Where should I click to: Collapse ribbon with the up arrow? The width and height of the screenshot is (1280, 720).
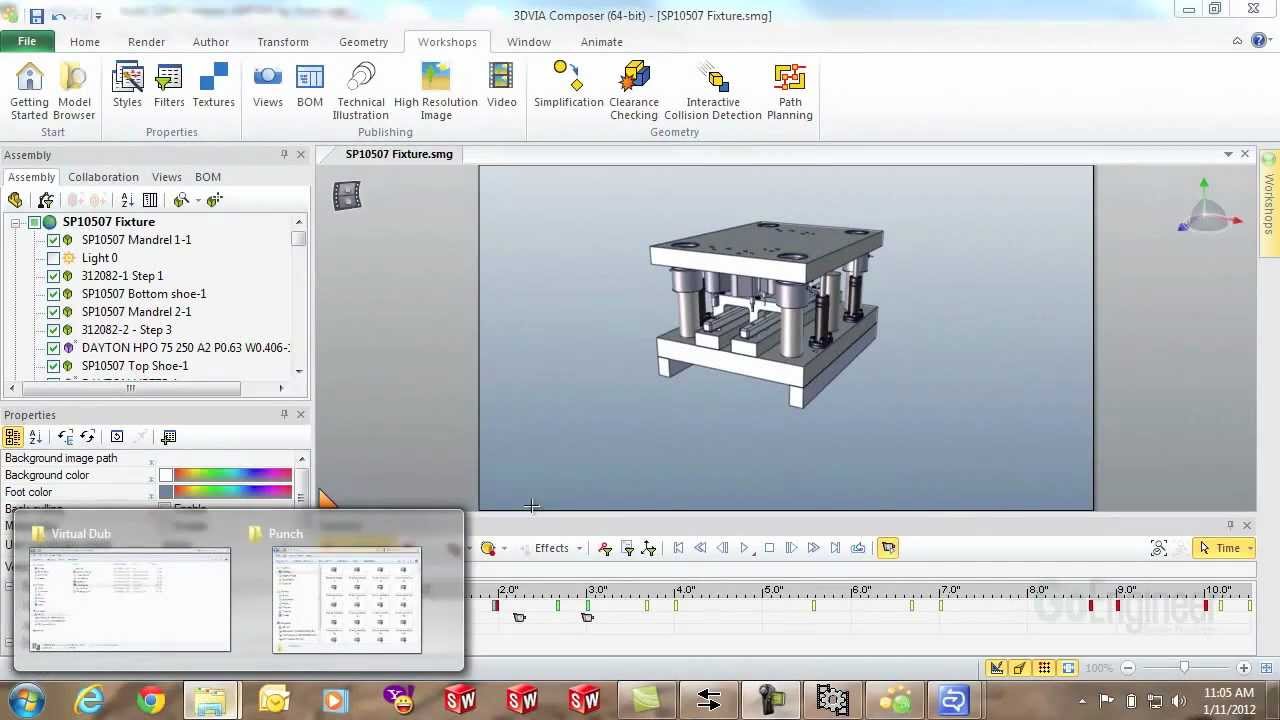tap(1238, 41)
